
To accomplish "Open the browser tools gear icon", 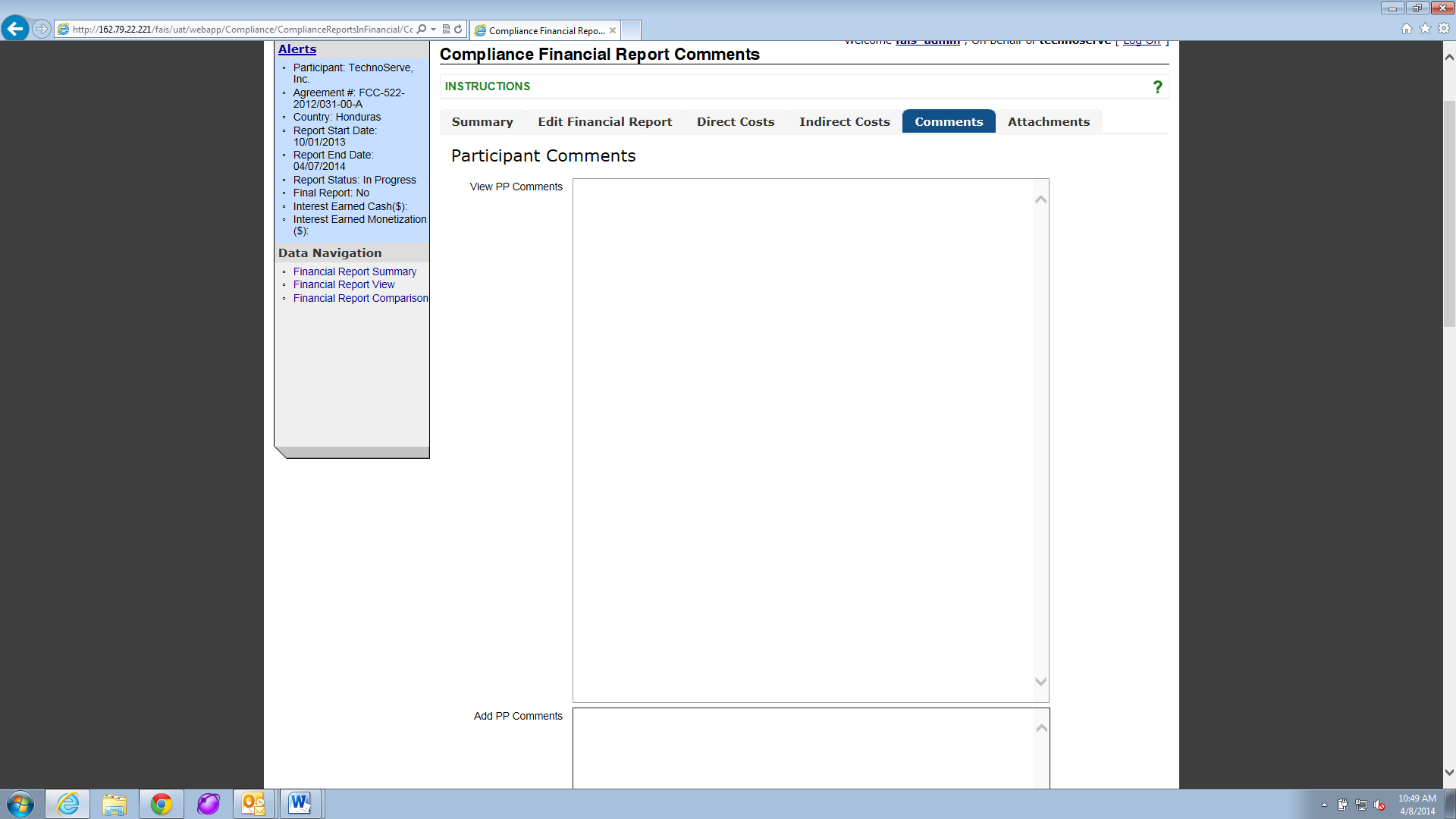I will (x=1444, y=29).
